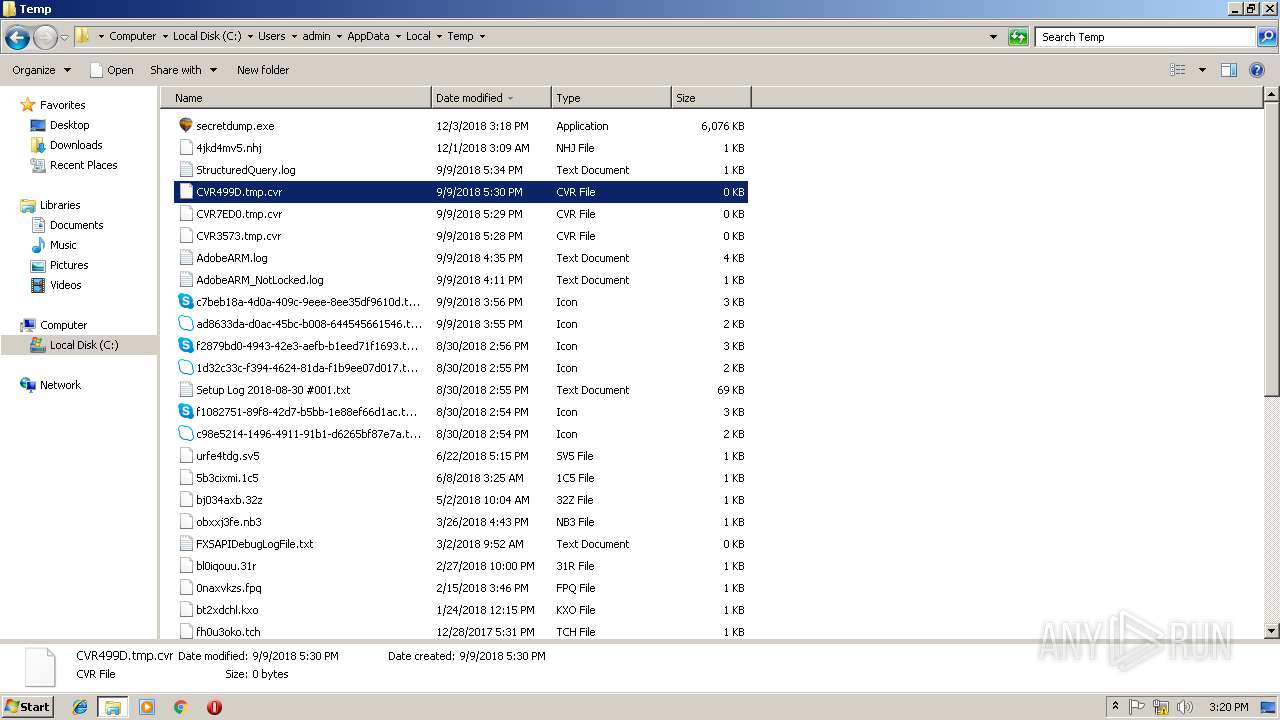The image size is (1280, 720).
Task: Select Documents under Libraries
Action: pyautogui.click(x=76, y=225)
